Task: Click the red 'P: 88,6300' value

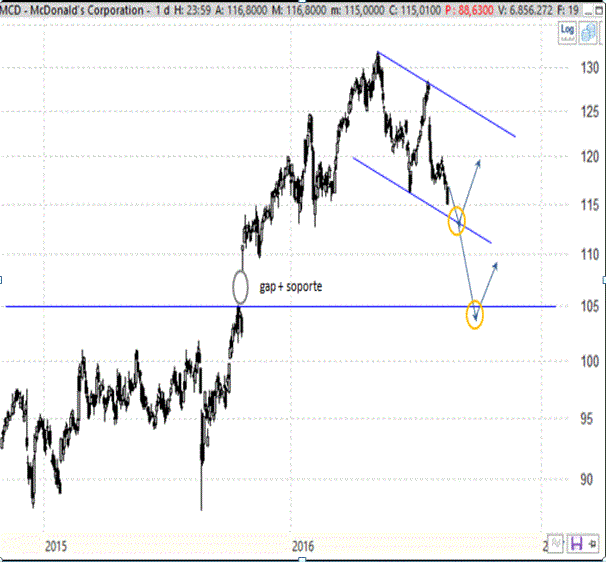Action: pyautogui.click(x=469, y=10)
